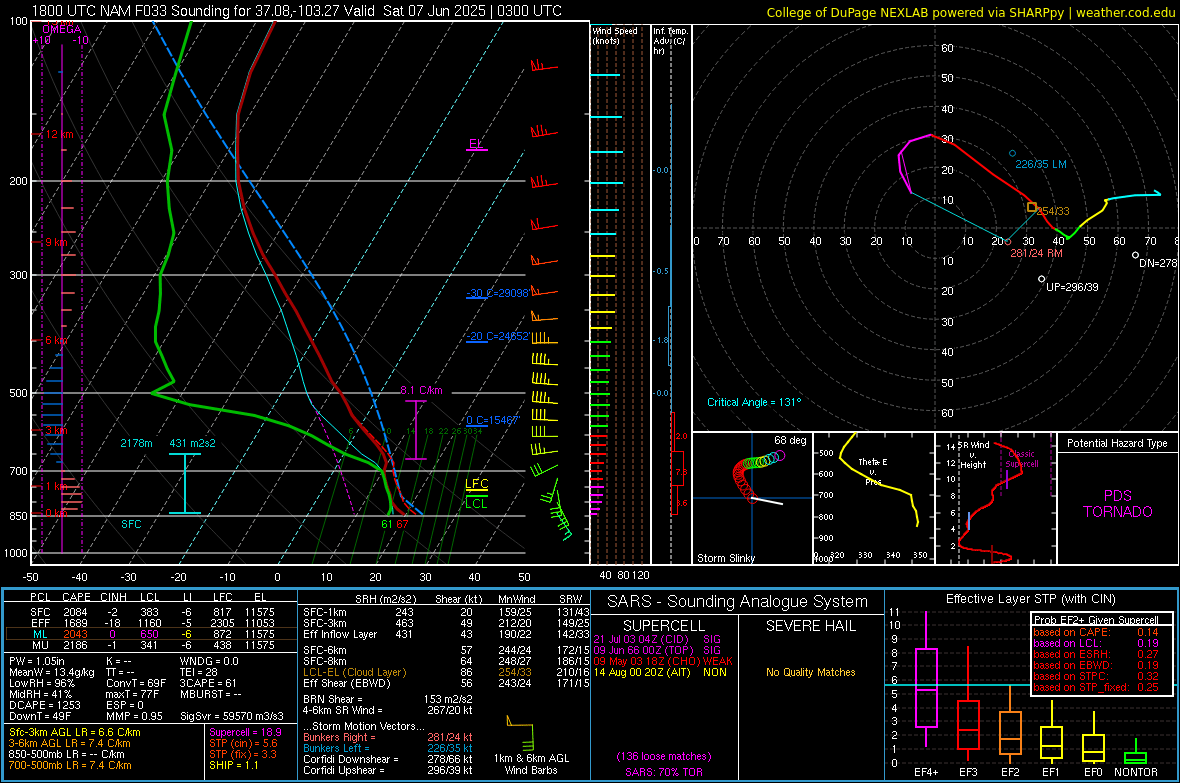Click the Bunkers Right = storm motion row
Viewport: 1180px width, 783px height.
388,738
